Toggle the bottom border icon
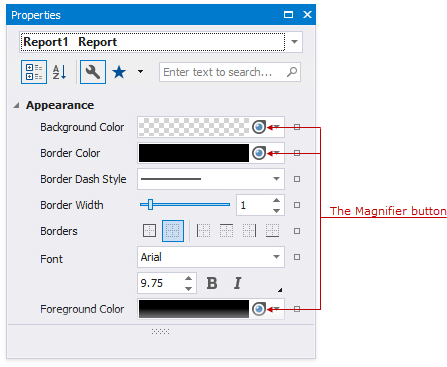 (x=272, y=231)
